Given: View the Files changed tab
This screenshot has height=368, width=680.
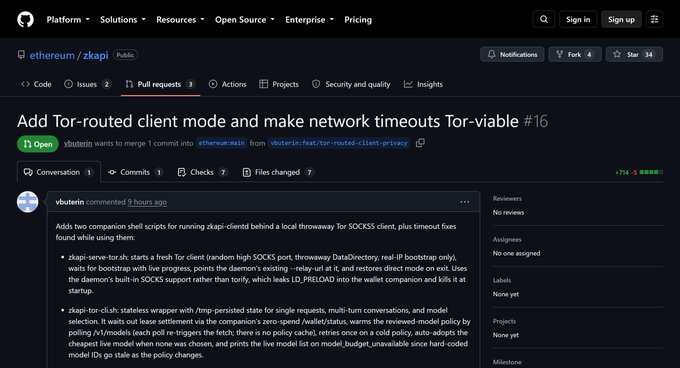Looking at the screenshot, I should coord(278,172).
